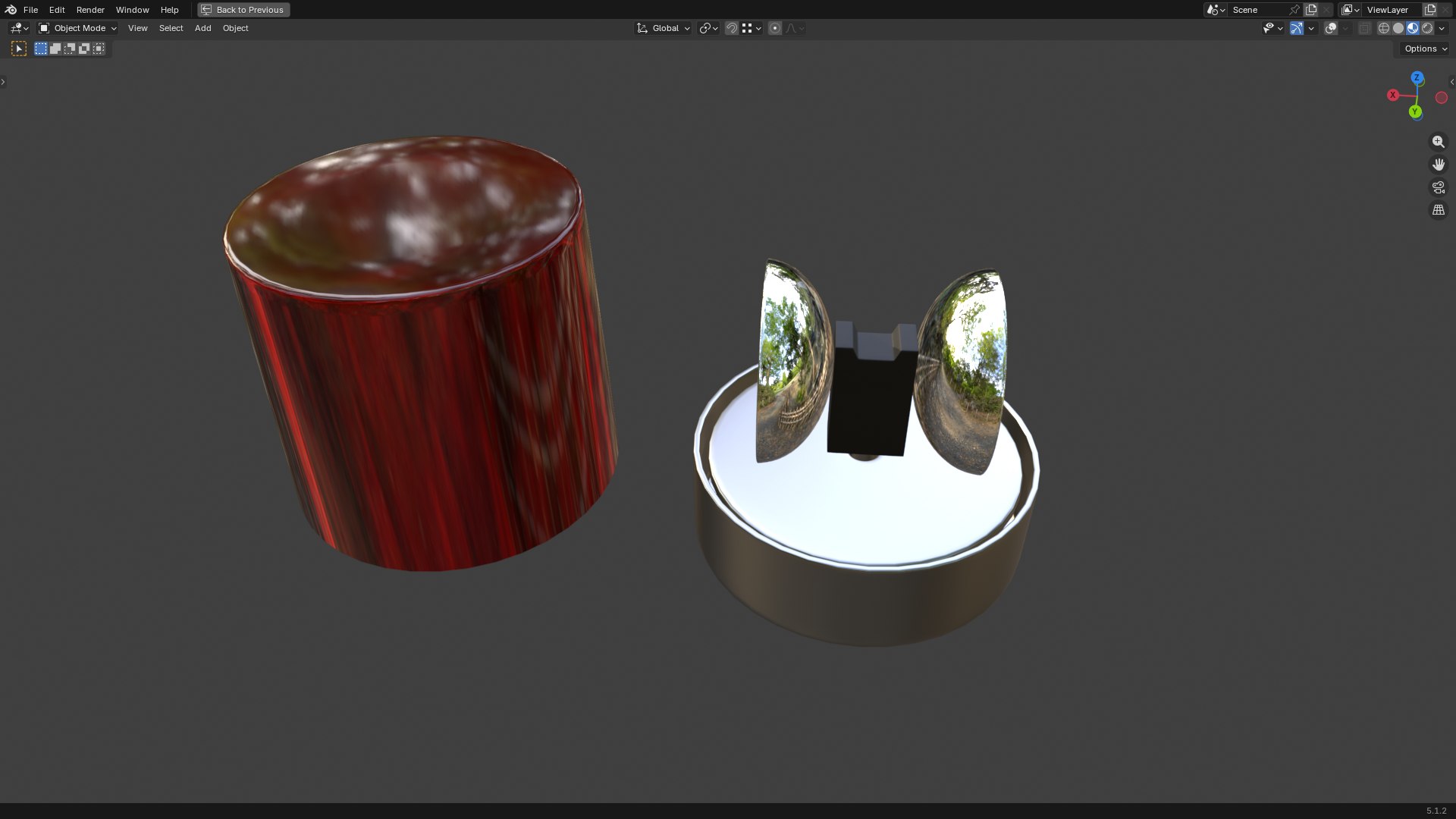
Task: Toggle the camera view icon
Action: [1439, 187]
